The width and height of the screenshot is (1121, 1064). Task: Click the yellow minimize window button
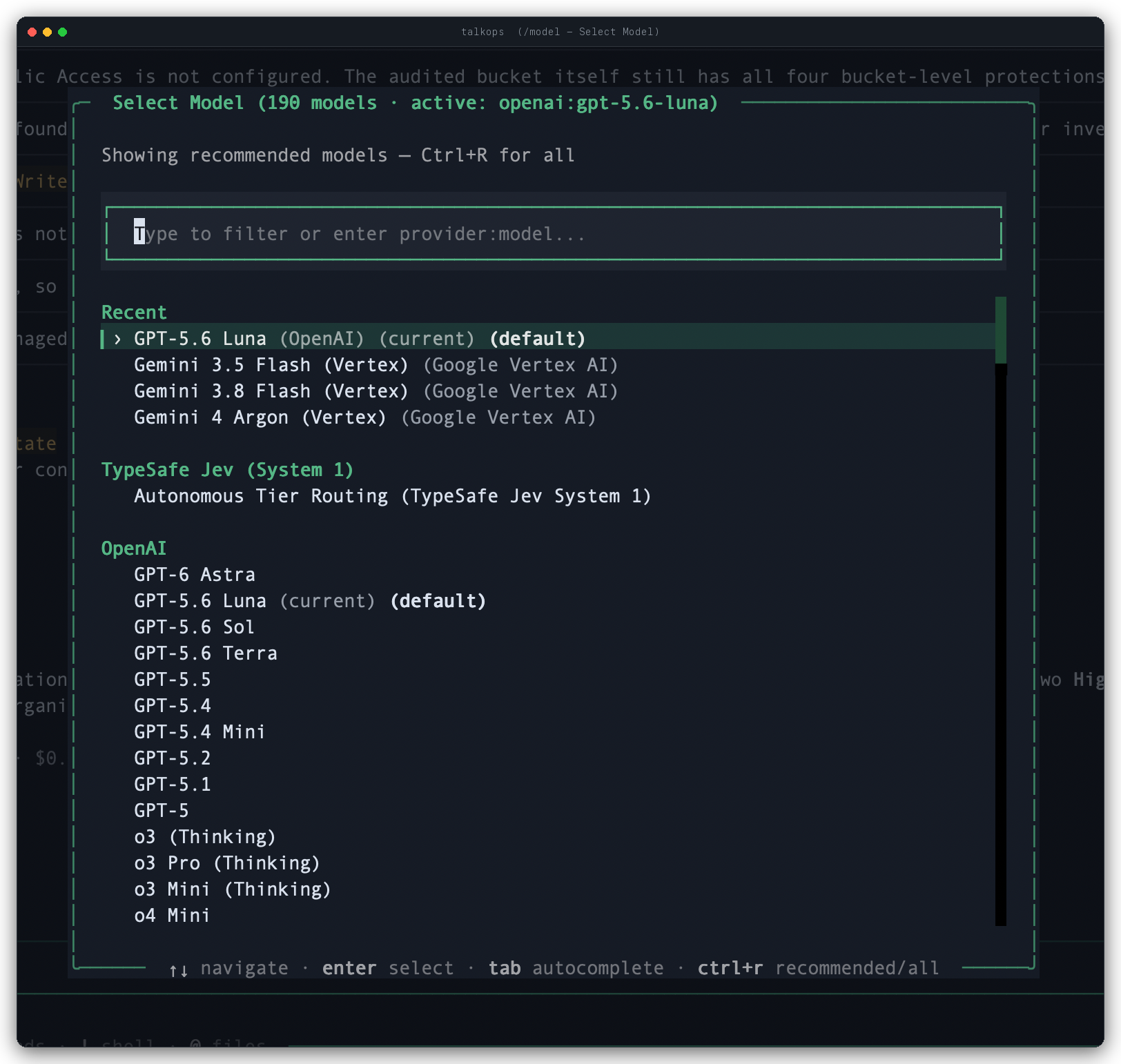pos(47,32)
